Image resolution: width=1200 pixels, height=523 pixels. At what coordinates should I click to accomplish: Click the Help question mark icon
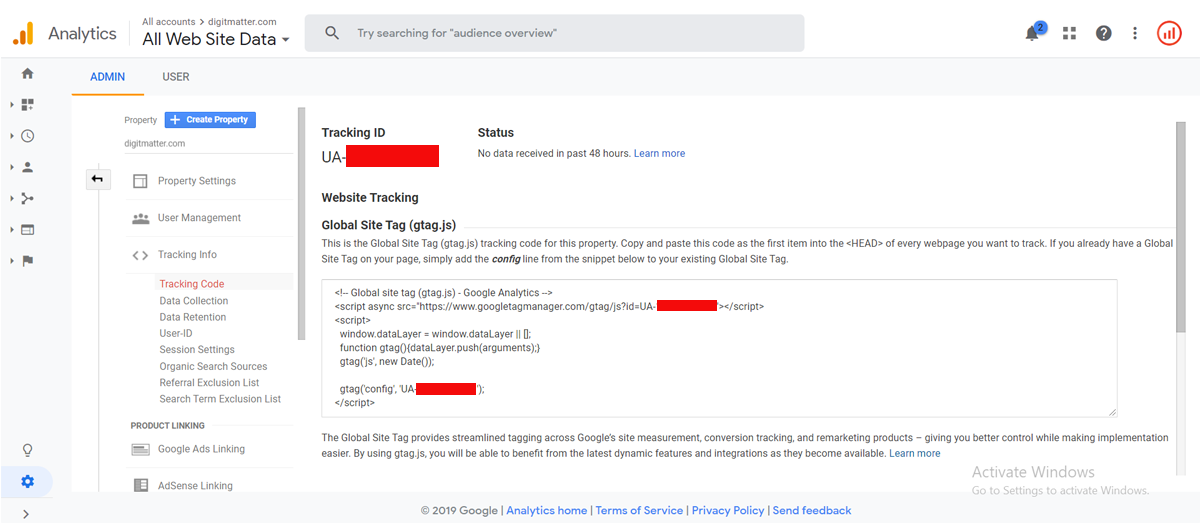click(1103, 33)
